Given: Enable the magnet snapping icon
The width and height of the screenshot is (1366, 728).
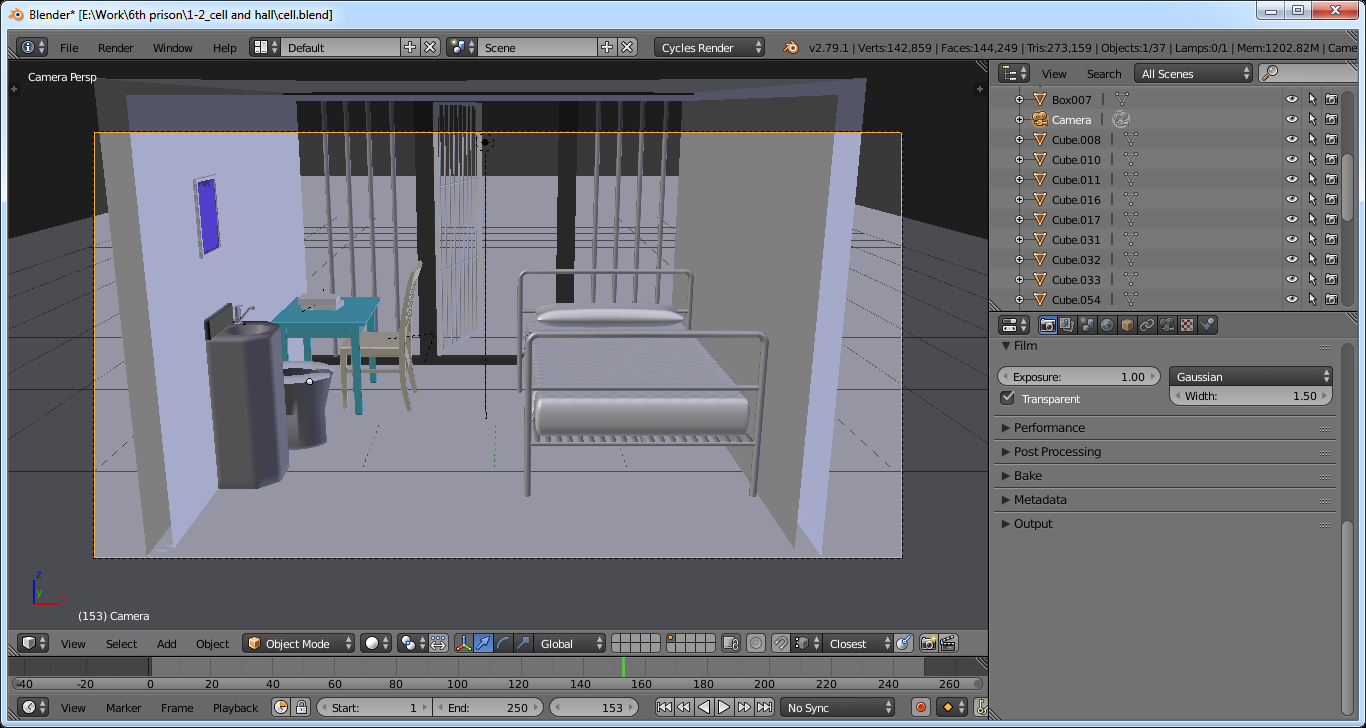Looking at the screenshot, I should tap(781, 643).
